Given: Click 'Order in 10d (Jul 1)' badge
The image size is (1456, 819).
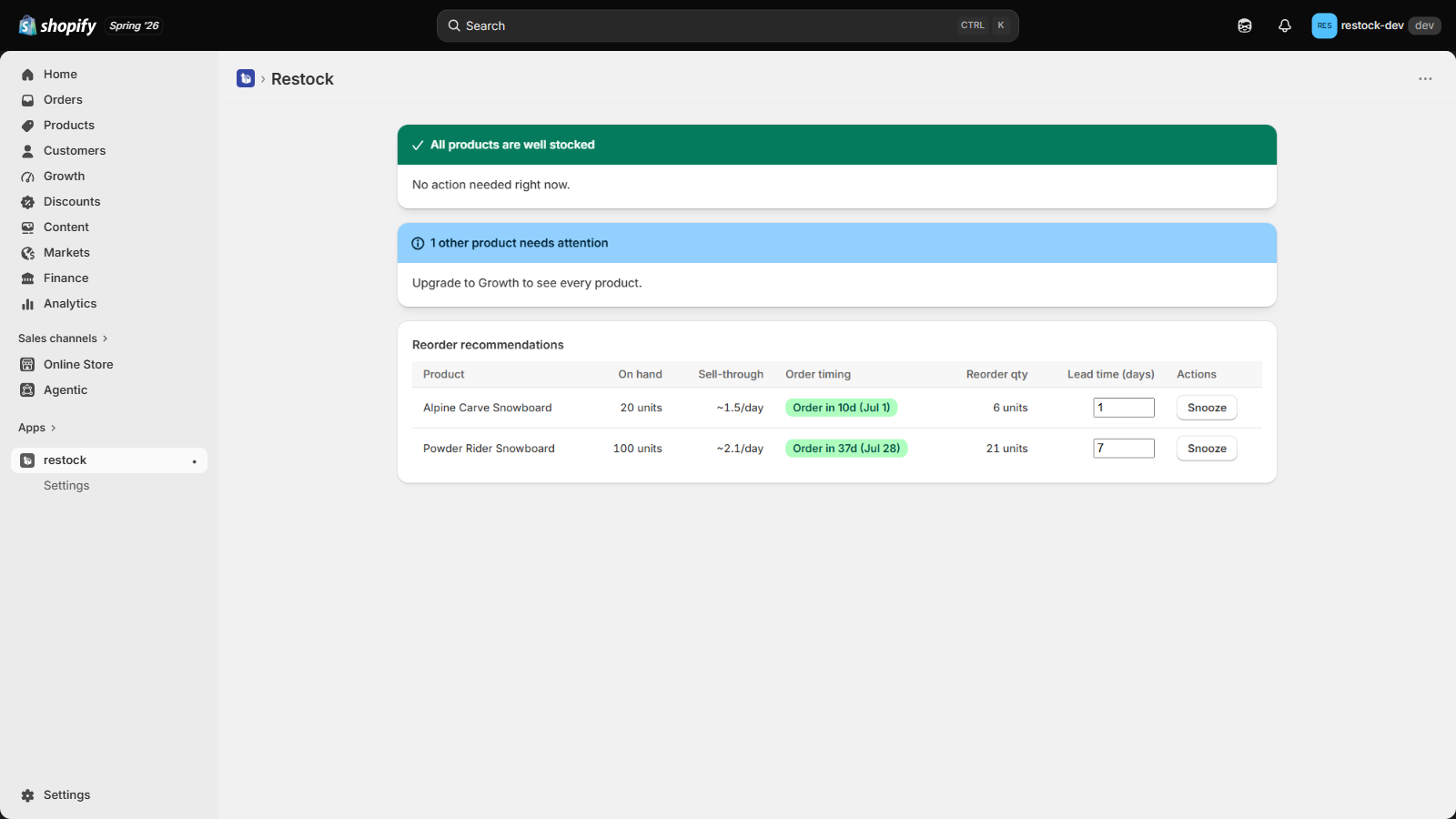Looking at the screenshot, I should pos(842,408).
